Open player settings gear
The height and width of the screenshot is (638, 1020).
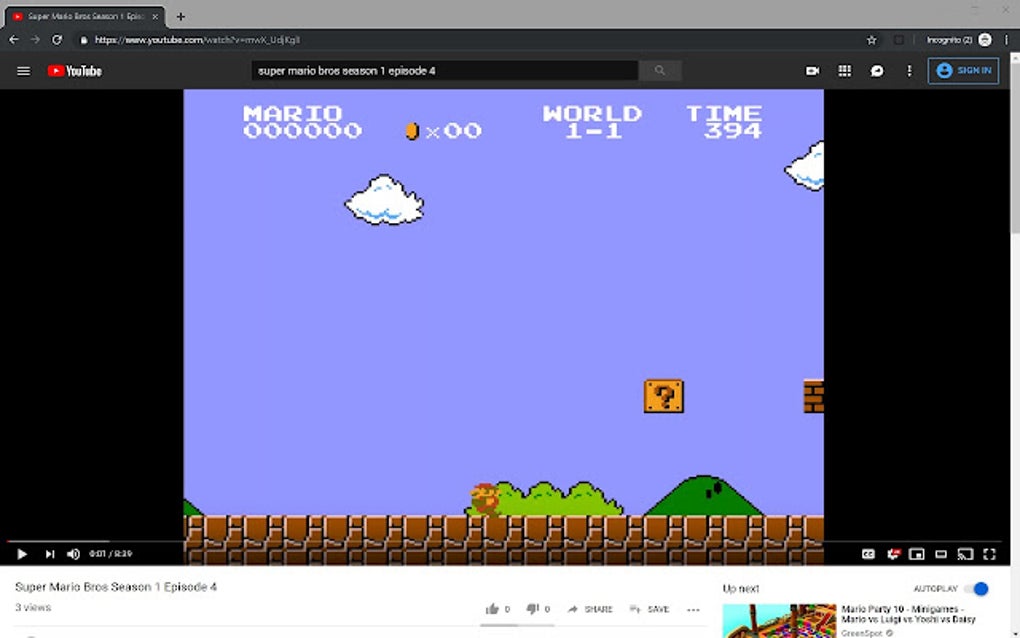click(x=892, y=554)
